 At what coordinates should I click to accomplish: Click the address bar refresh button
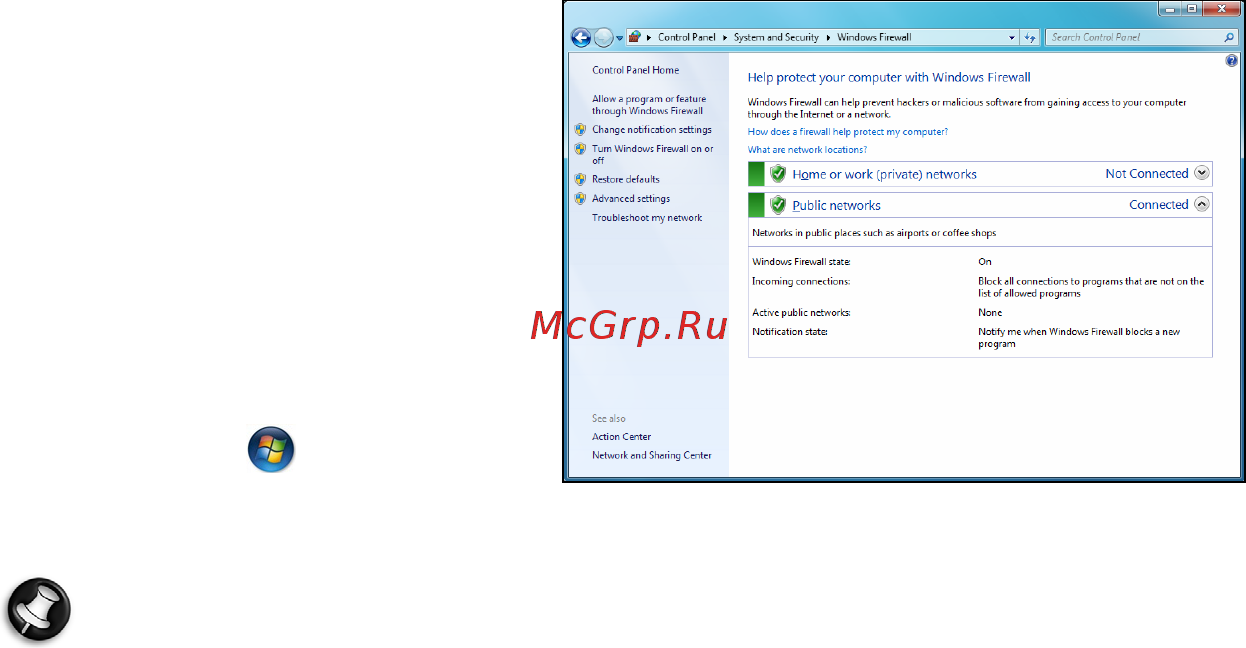pyautogui.click(x=1030, y=37)
